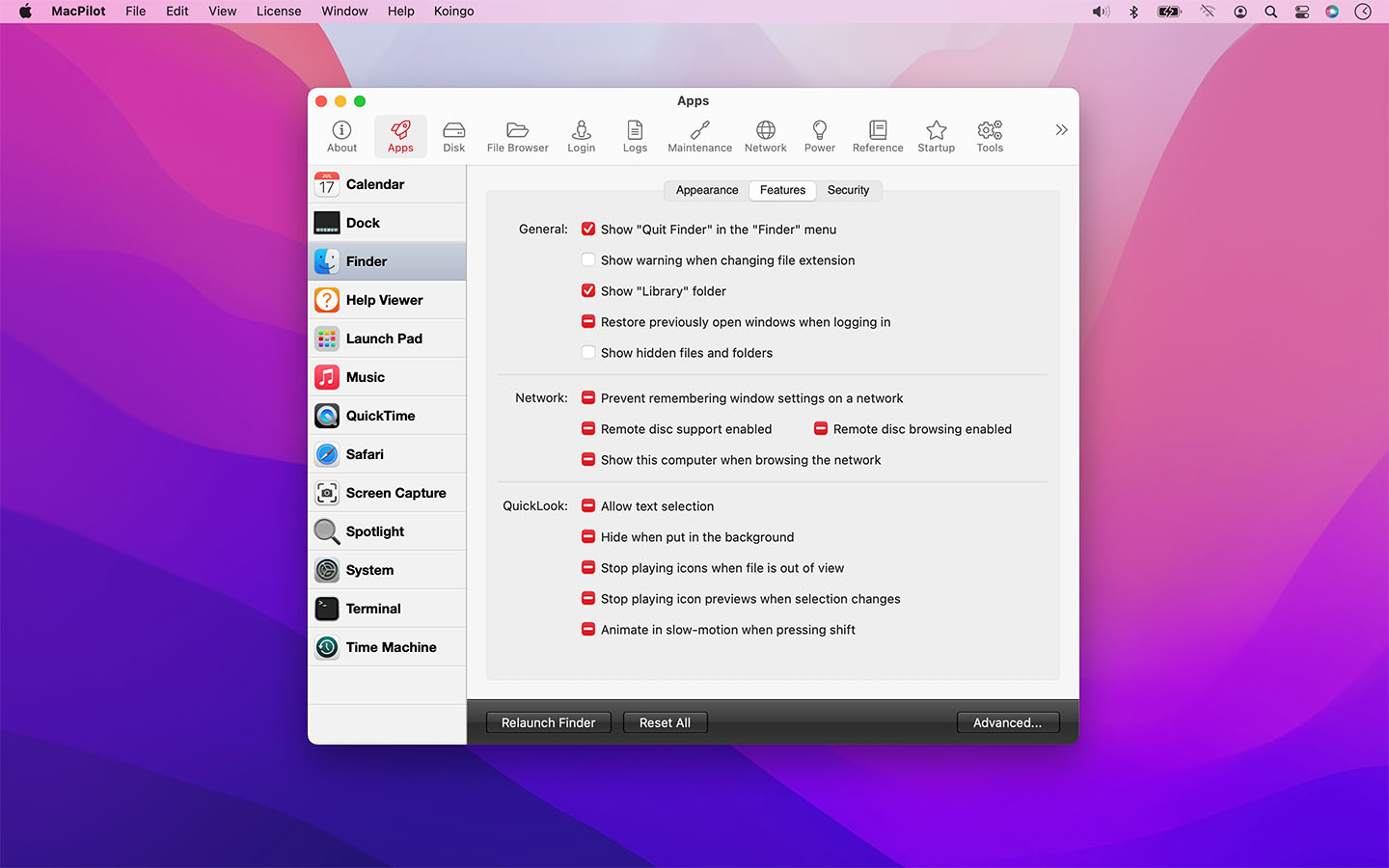Open the Startup section
1389x868 pixels.
(x=936, y=136)
